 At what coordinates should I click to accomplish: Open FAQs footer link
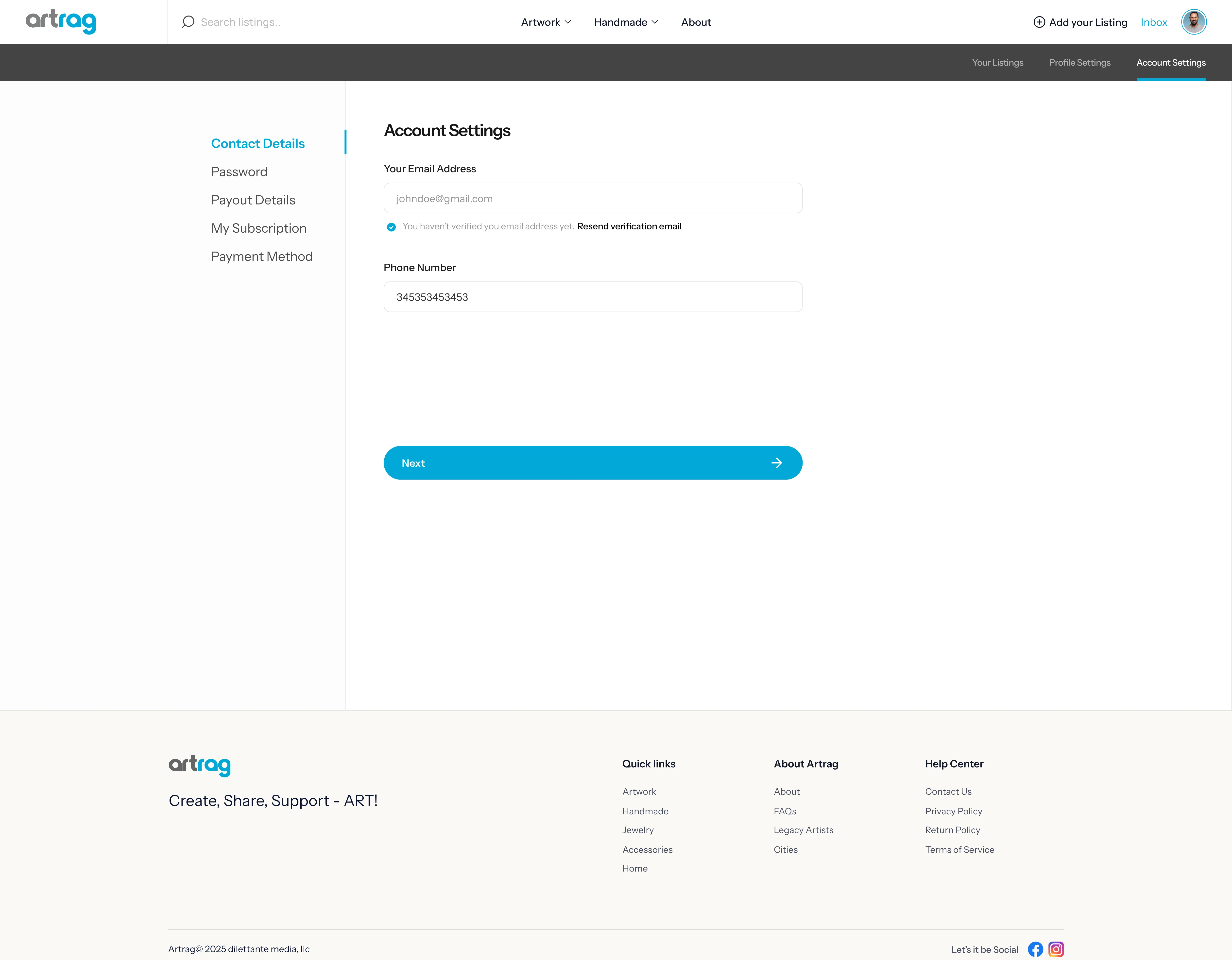pyautogui.click(x=785, y=811)
